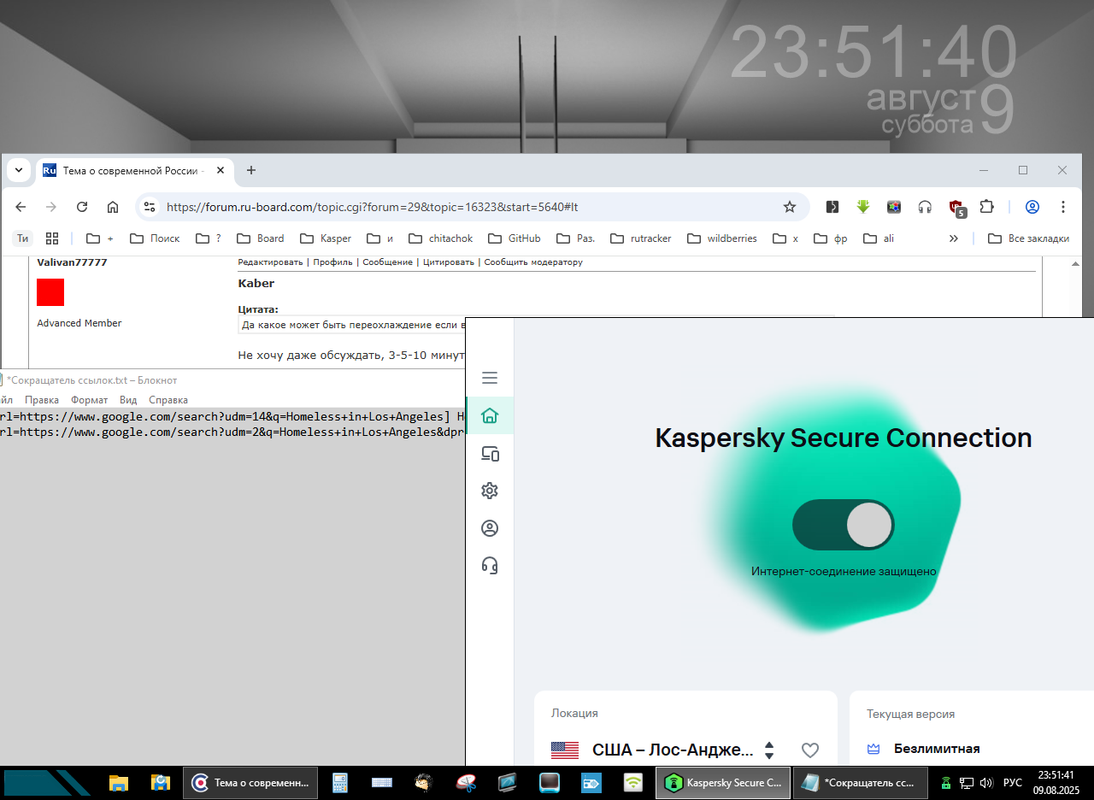The width and height of the screenshot is (1094, 800).
Task: Open the tab search dropdown in Chrome
Action: pos(19,170)
